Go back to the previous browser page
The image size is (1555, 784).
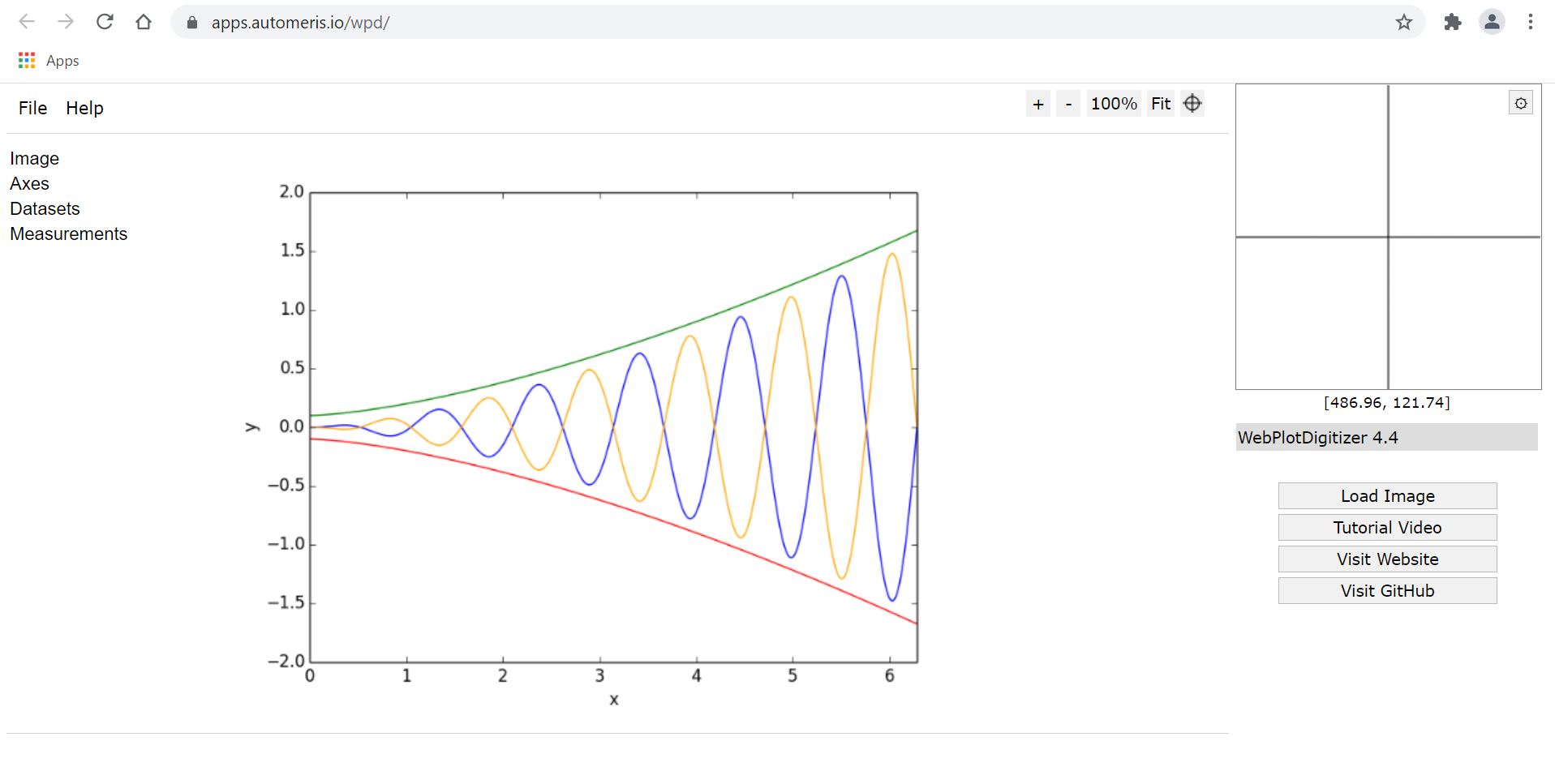(27, 22)
